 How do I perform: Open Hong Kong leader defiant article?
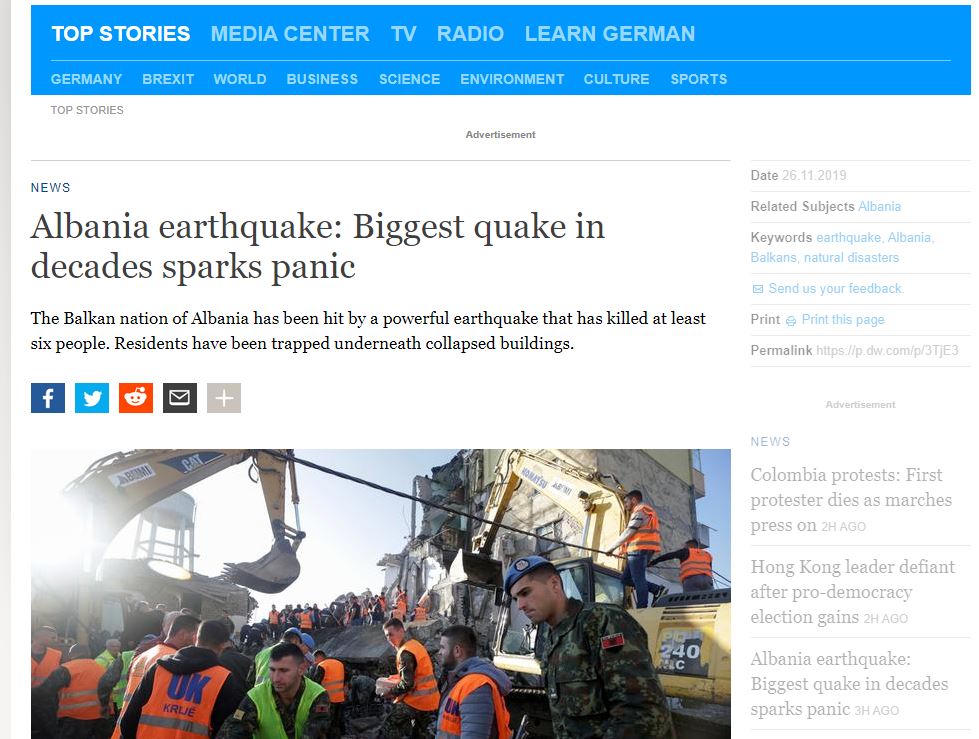[852, 592]
